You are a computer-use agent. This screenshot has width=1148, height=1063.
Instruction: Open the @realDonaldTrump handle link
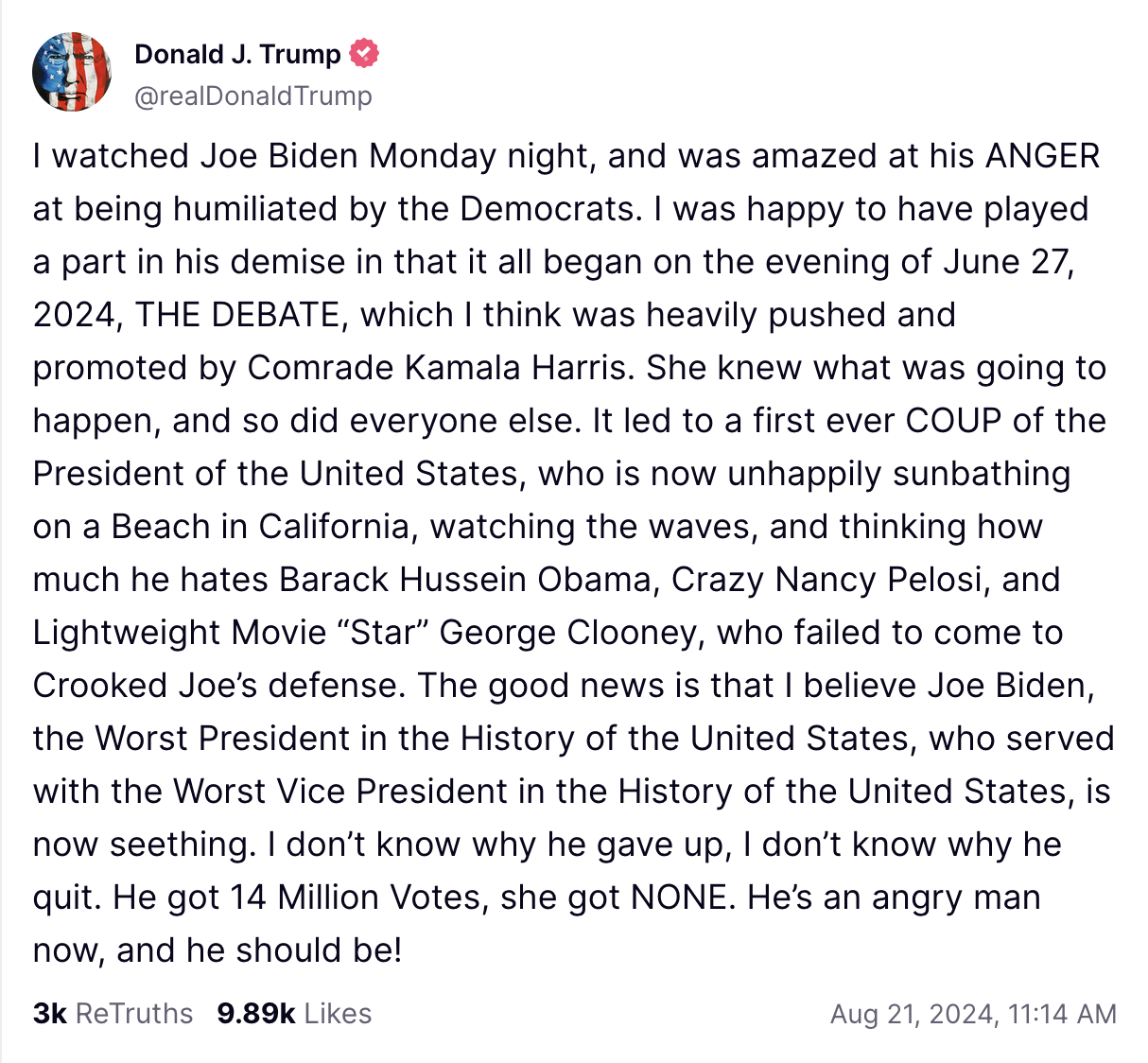click(x=253, y=96)
